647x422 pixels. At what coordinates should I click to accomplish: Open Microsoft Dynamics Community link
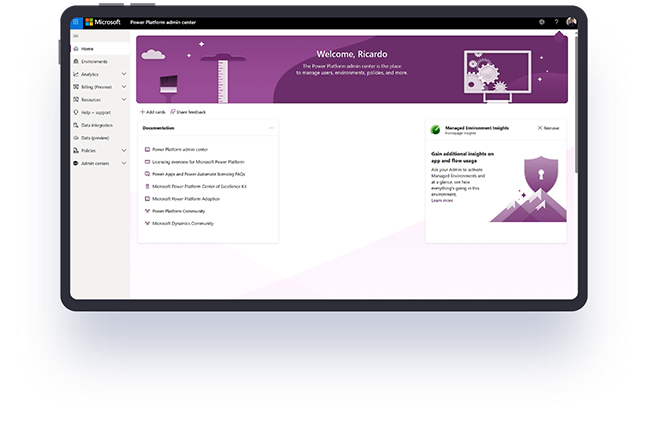[x=183, y=223]
